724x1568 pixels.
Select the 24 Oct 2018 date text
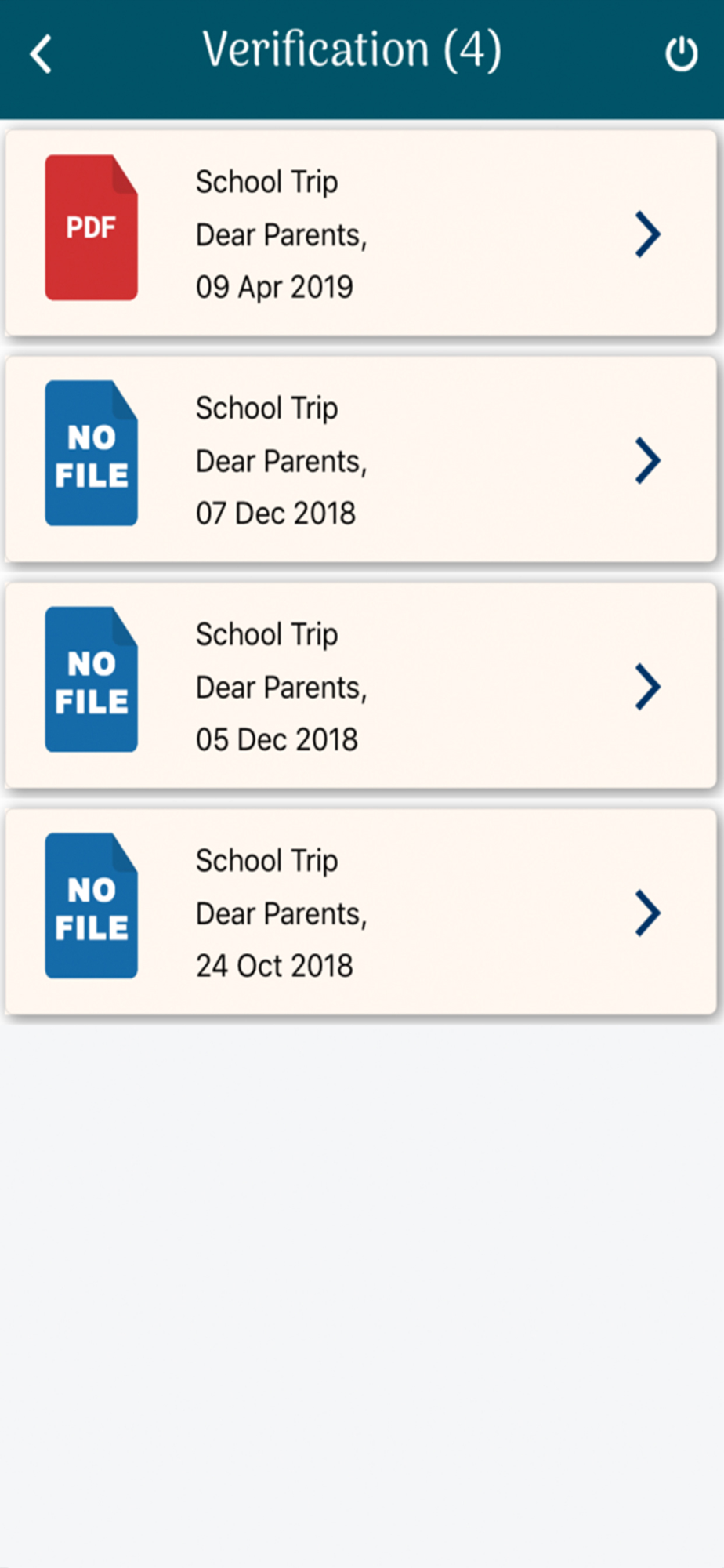pos(274,966)
